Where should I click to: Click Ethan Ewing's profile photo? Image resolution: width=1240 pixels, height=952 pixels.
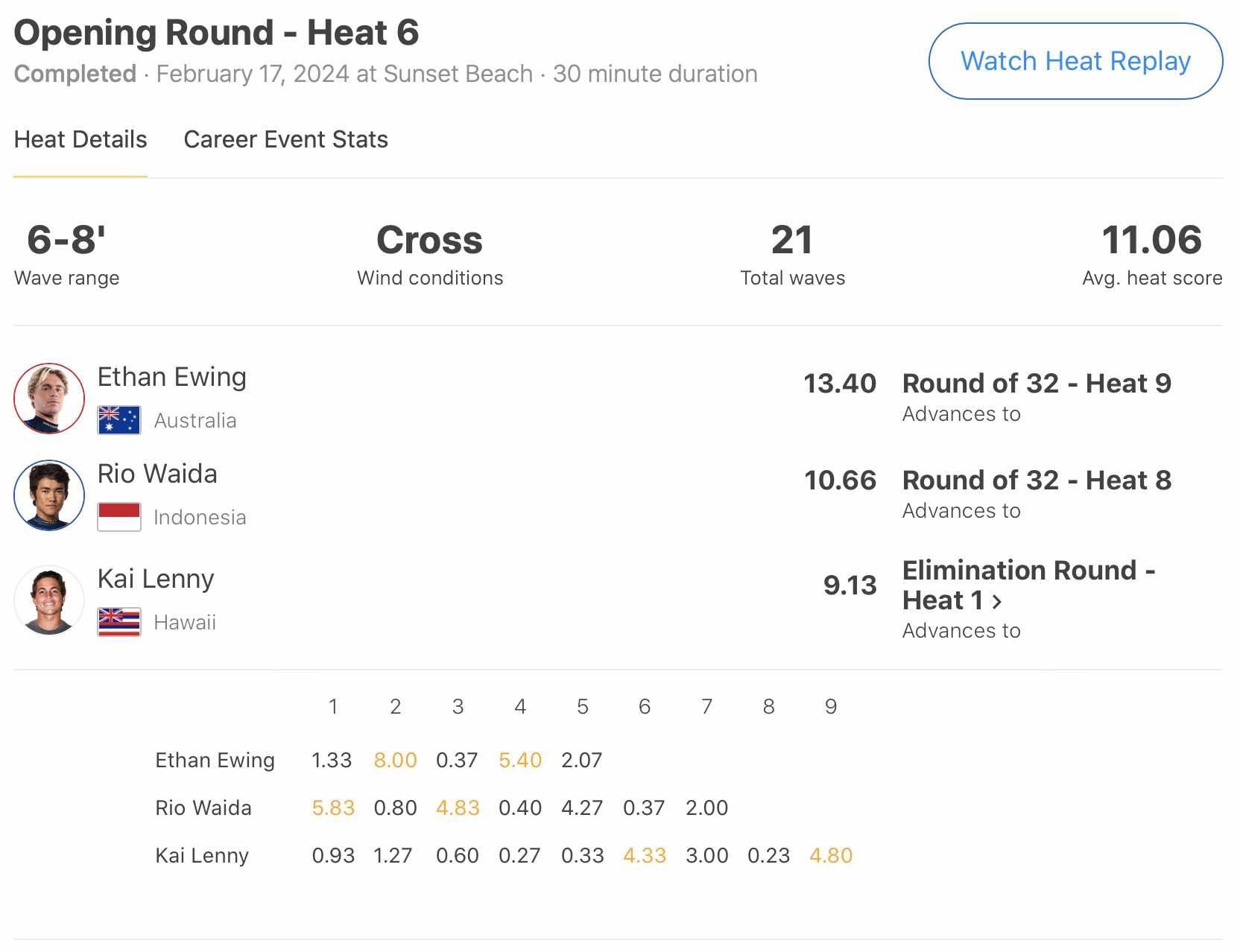coord(49,399)
